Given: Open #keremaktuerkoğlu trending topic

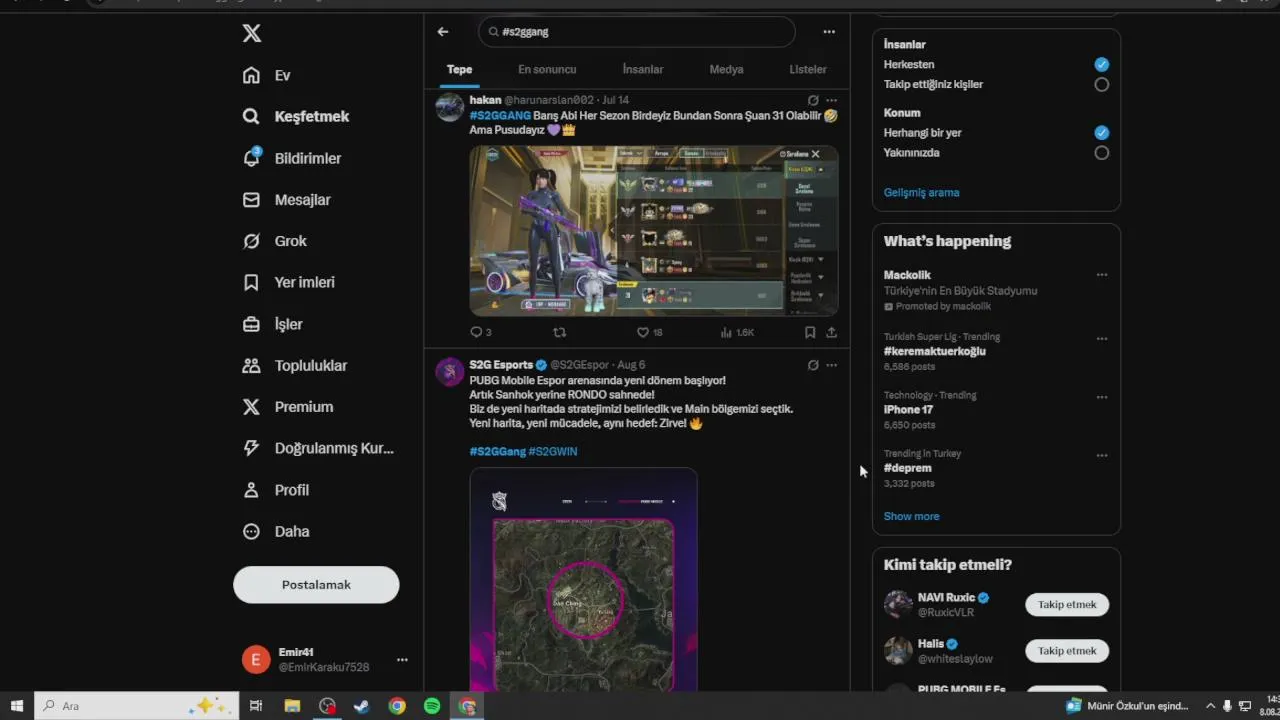Looking at the screenshot, I should [x=996, y=352].
